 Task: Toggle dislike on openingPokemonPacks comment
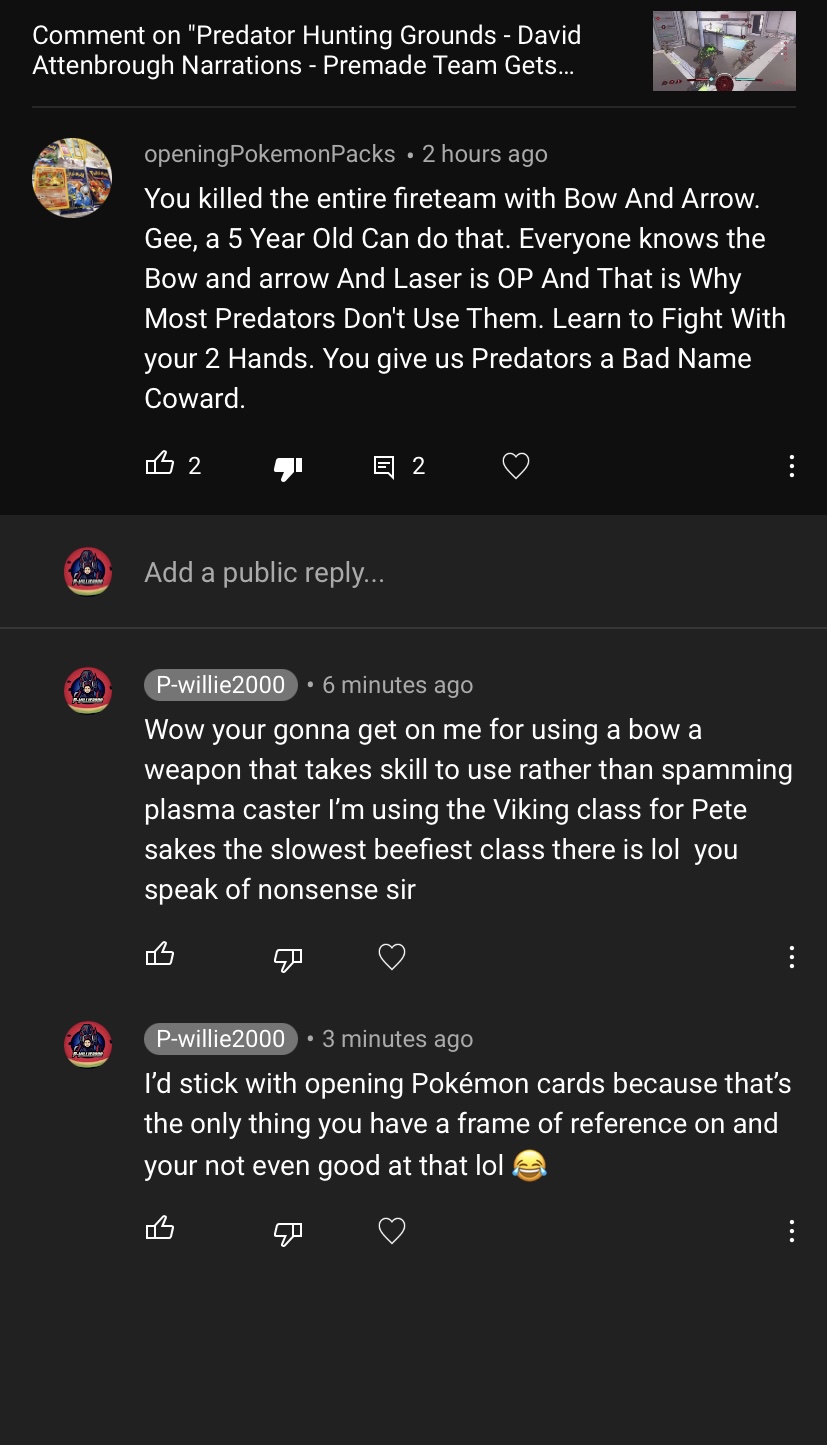[x=288, y=466]
